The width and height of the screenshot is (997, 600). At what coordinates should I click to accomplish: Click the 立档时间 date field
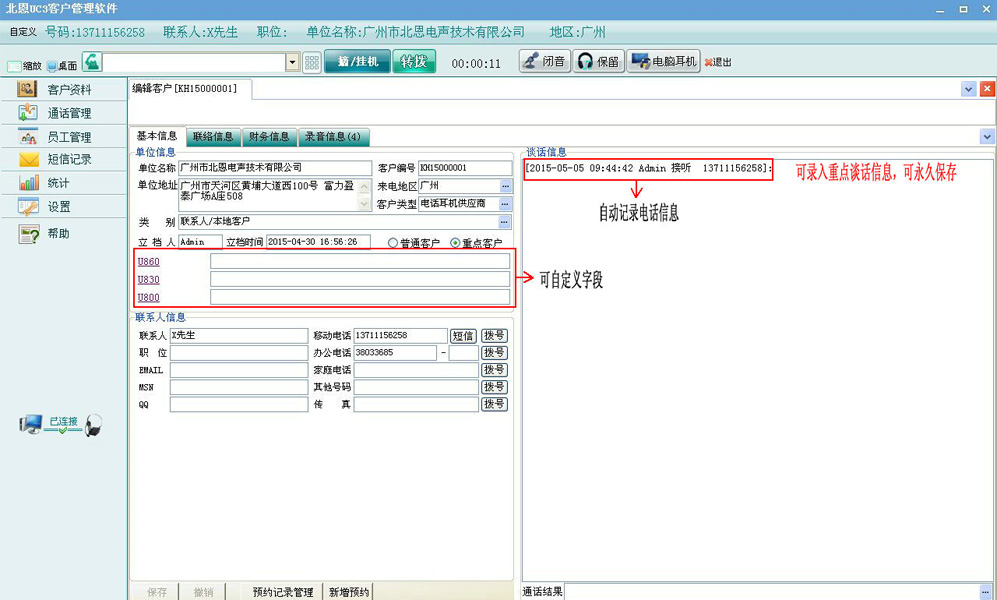tap(318, 242)
